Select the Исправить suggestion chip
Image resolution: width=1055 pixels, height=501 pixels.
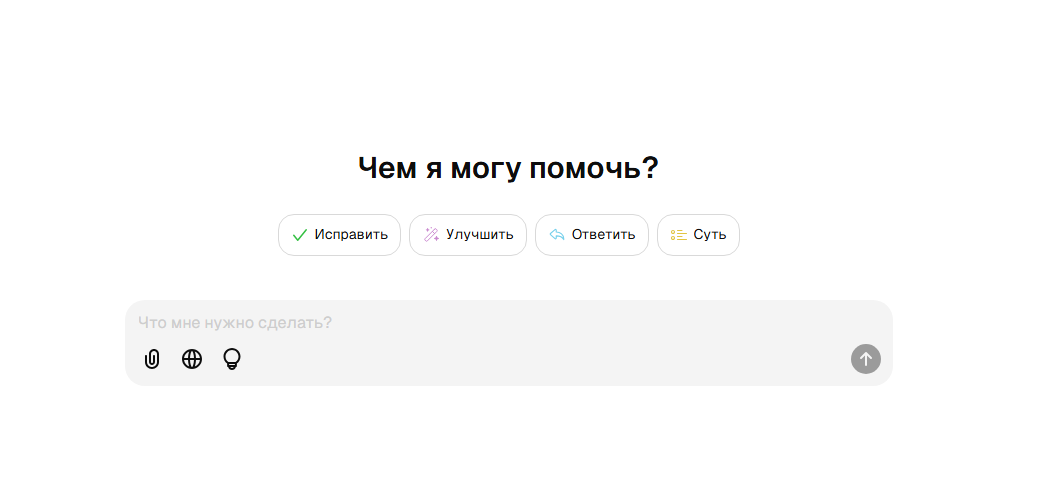339,235
